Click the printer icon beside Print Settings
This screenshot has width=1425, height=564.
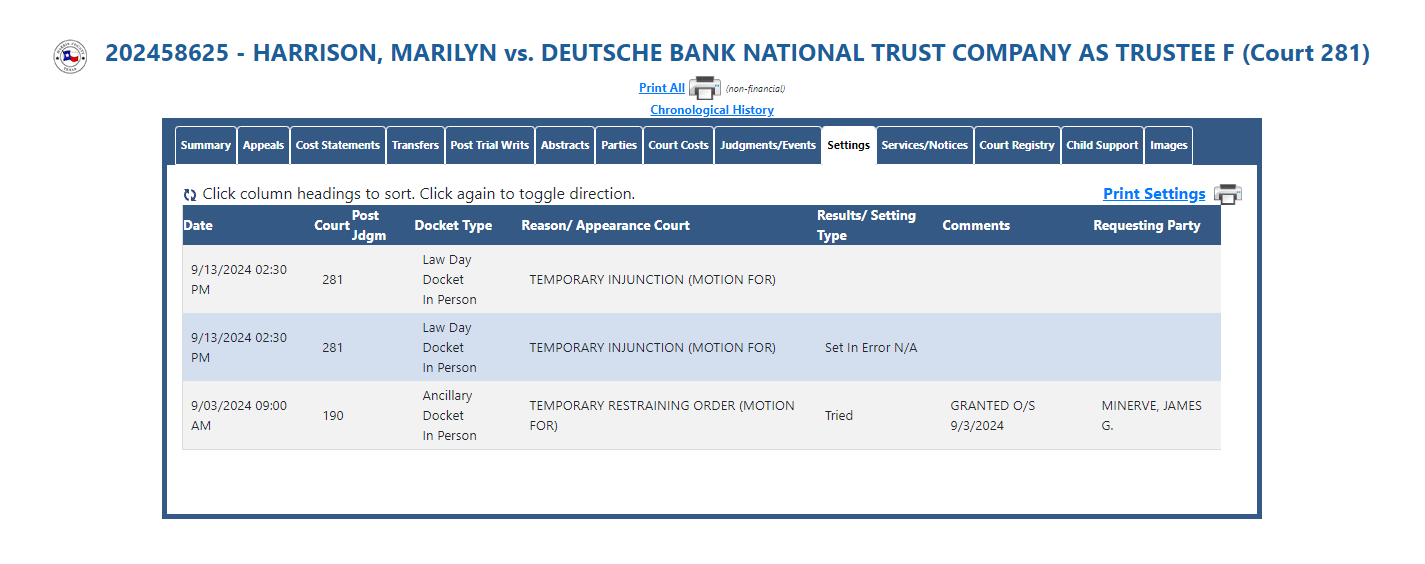point(1227,194)
